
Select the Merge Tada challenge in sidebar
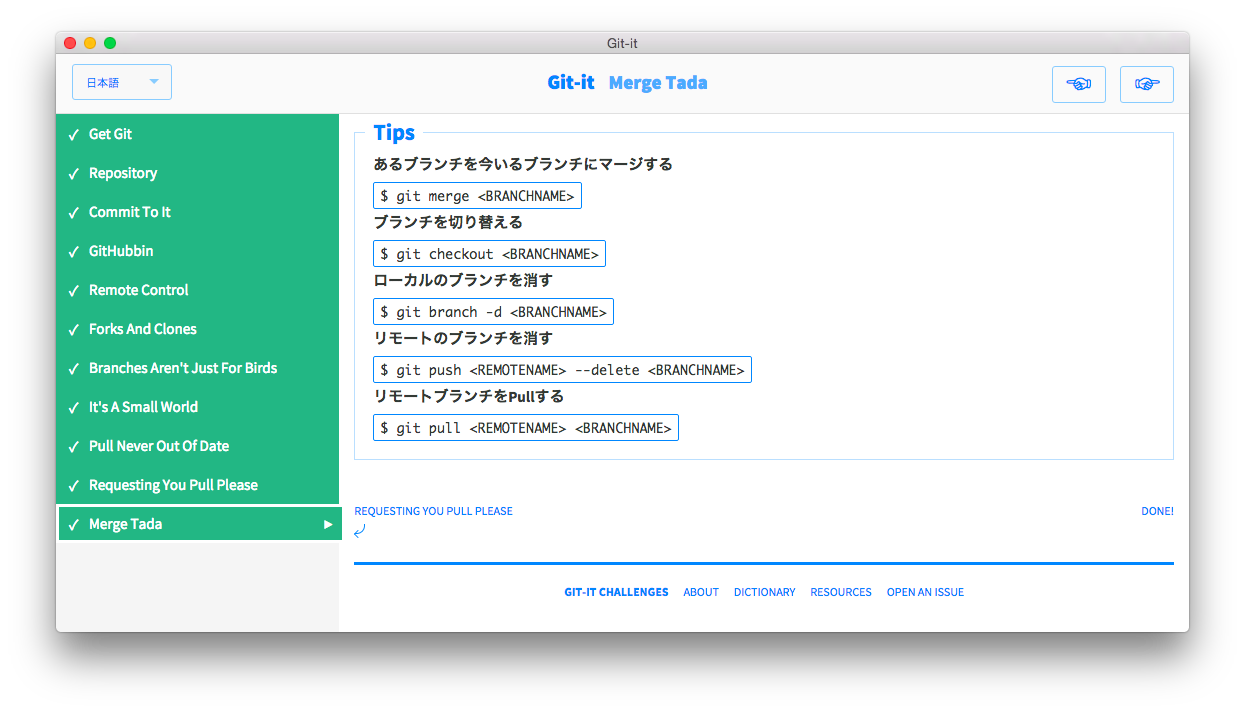tap(200, 524)
